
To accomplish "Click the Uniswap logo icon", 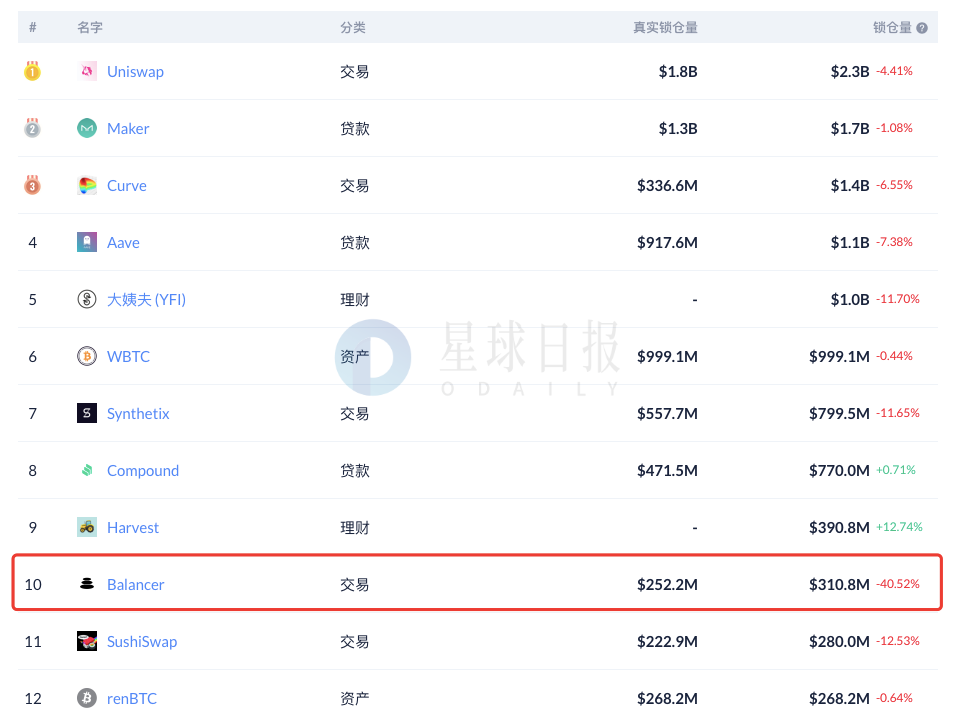I will coord(87,71).
